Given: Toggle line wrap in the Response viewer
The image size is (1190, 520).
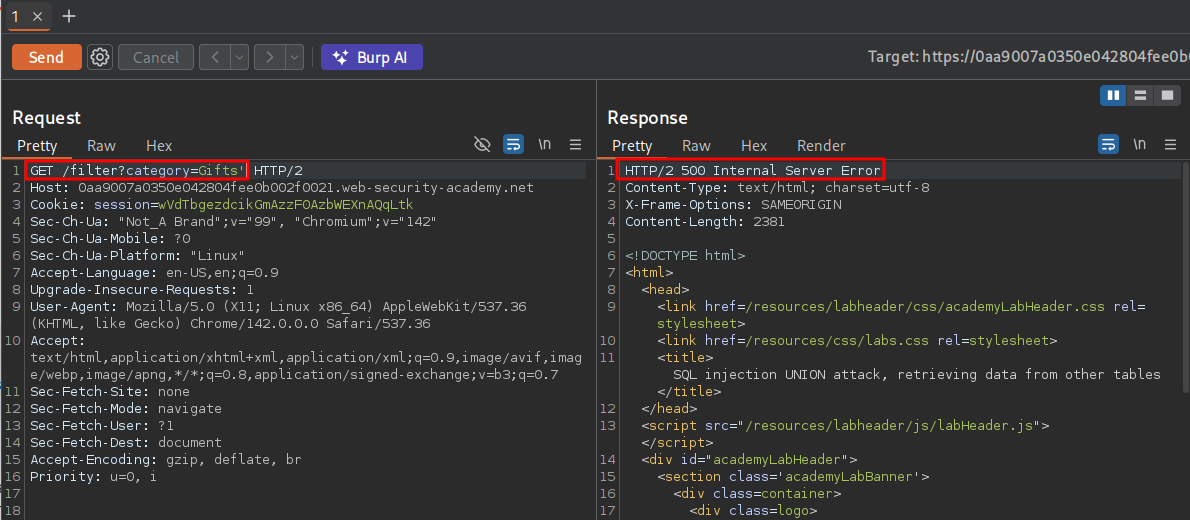Looking at the screenshot, I should [x=1108, y=145].
